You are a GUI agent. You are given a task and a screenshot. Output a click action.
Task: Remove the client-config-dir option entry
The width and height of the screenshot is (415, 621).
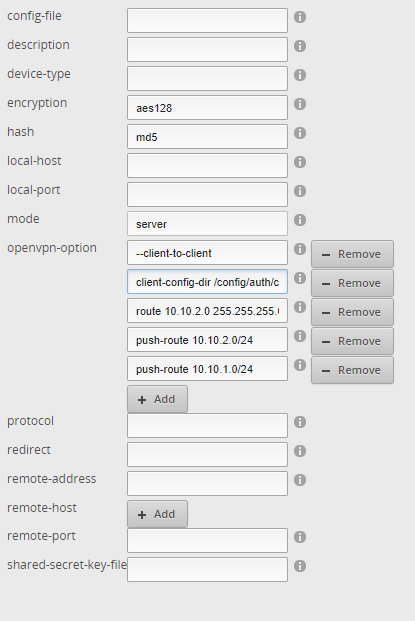tap(352, 283)
